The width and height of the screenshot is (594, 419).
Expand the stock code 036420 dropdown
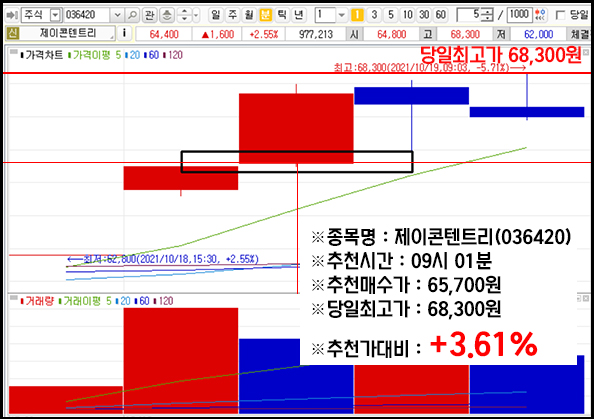coord(117,15)
